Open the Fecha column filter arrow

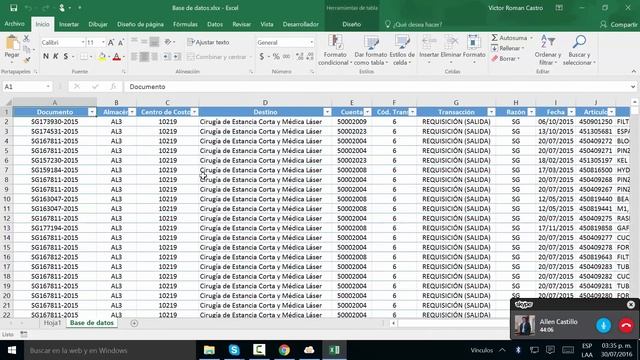[x=571, y=112]
